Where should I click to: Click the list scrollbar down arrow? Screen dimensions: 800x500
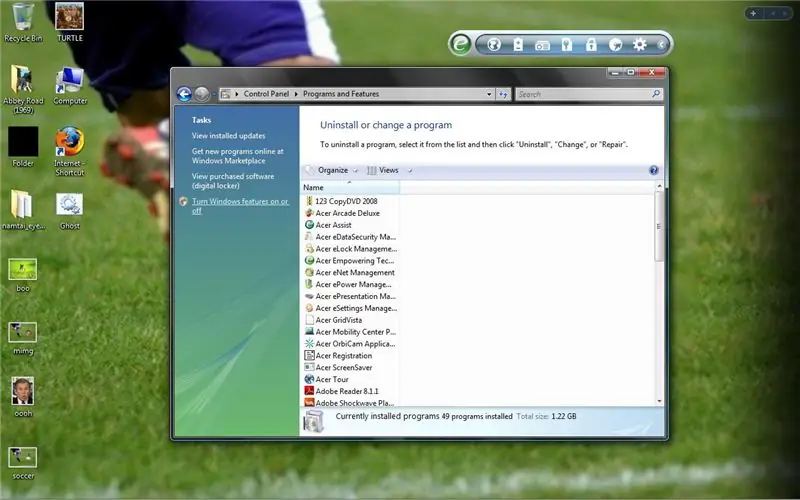[x=659, y=401]
